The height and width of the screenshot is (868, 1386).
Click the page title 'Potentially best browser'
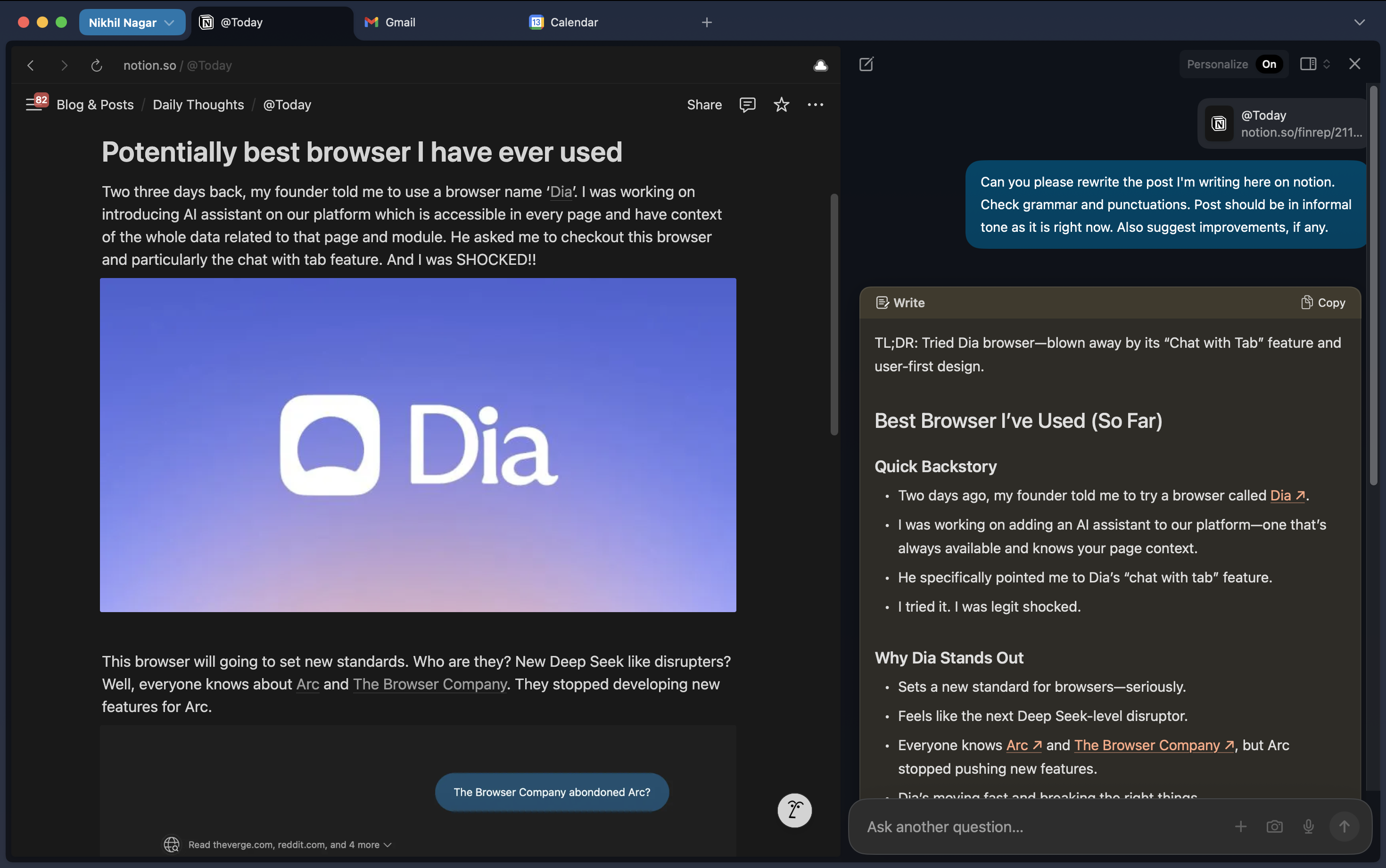point(362,152)
